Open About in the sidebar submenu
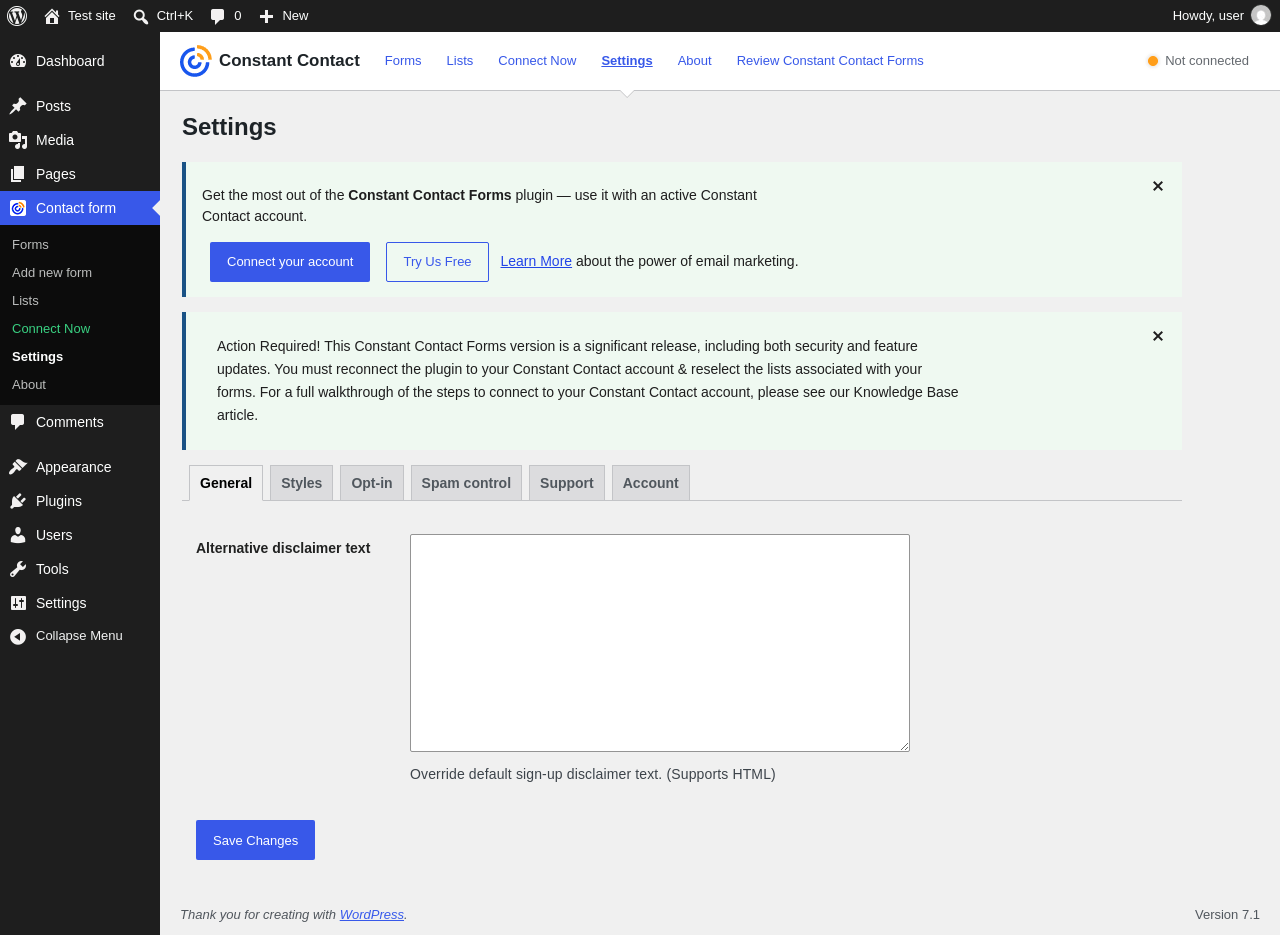 pos(29,385)
